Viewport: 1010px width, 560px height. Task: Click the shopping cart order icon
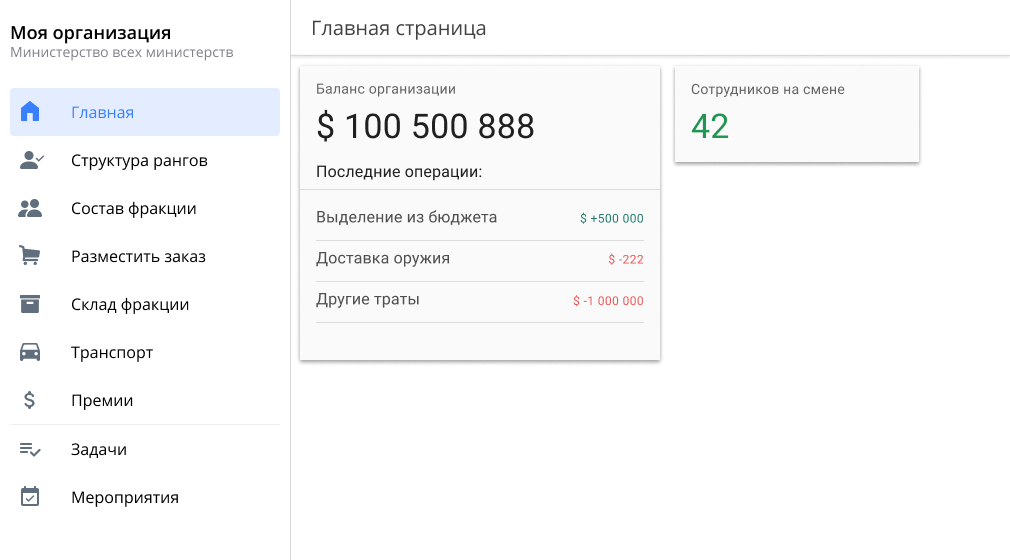[x=30, y=256]
